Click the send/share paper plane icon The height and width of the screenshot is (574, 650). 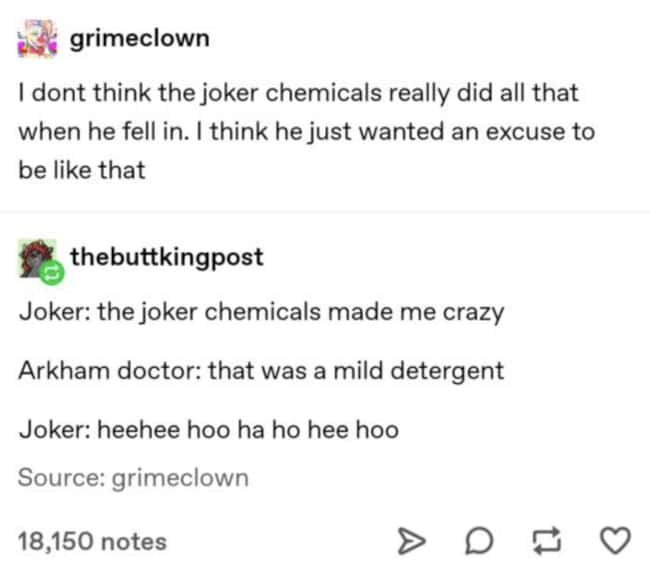[x=411, y=541]
